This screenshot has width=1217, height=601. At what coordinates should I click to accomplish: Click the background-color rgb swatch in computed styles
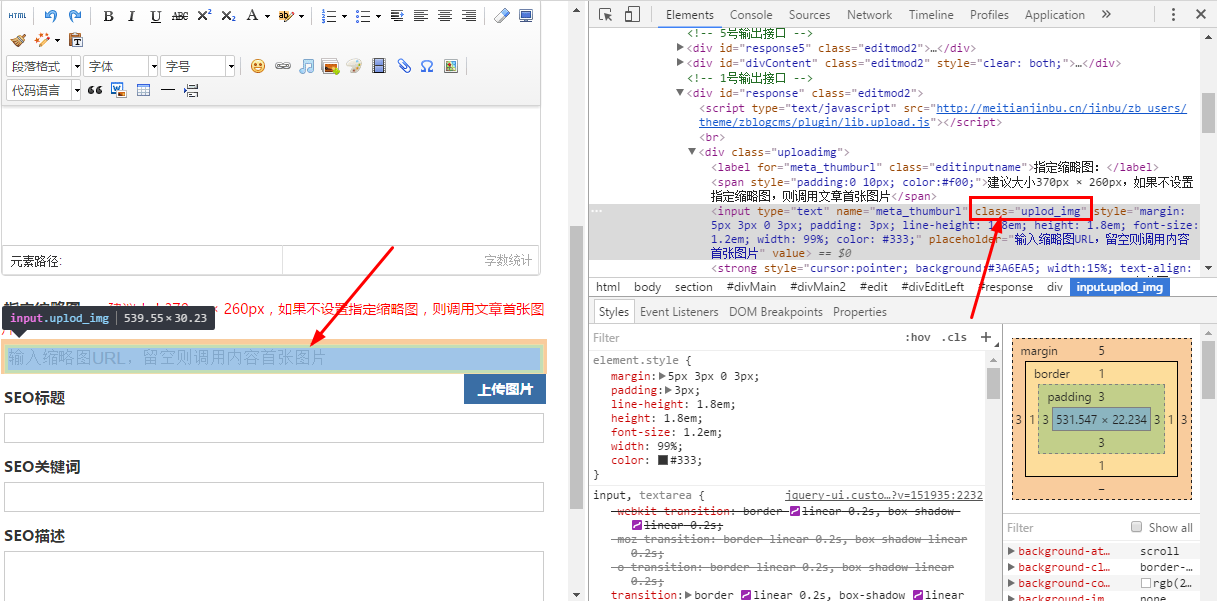[x=1146, y=583]
